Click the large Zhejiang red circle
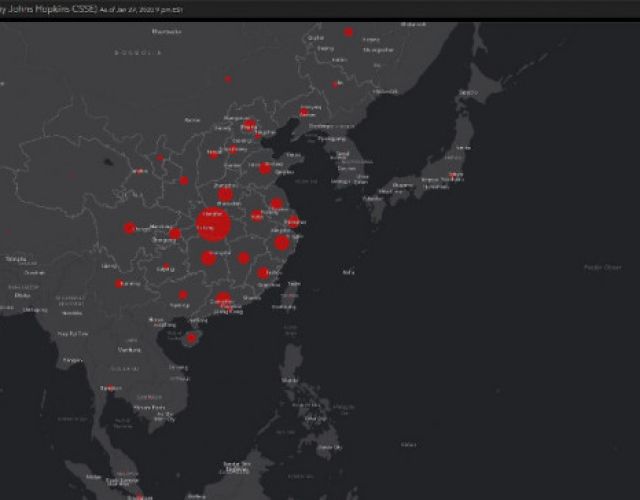The height and width of the screenshot is (500, 640). pyautogui.click(x=282, y=242)
